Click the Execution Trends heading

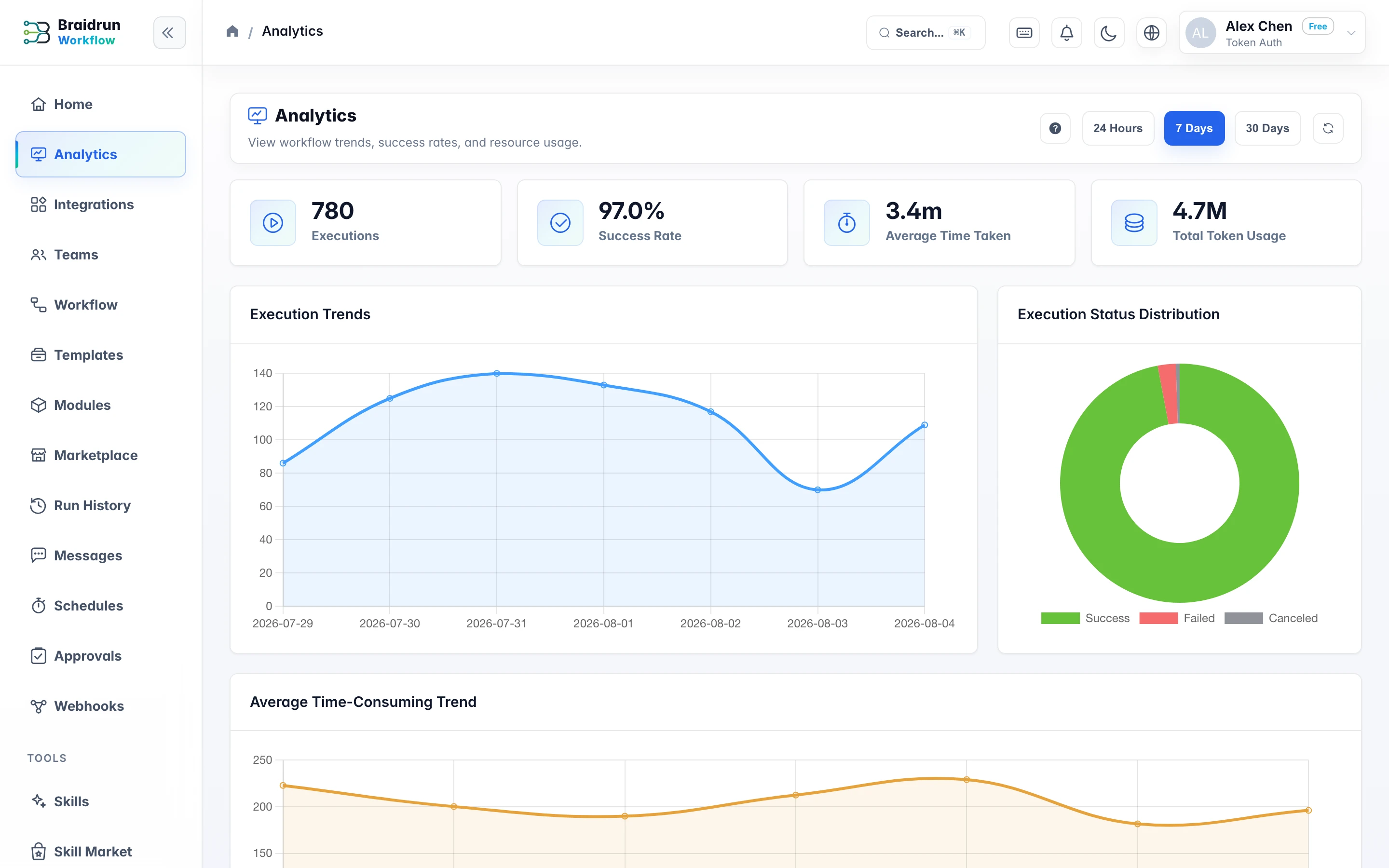click(310, 314)
